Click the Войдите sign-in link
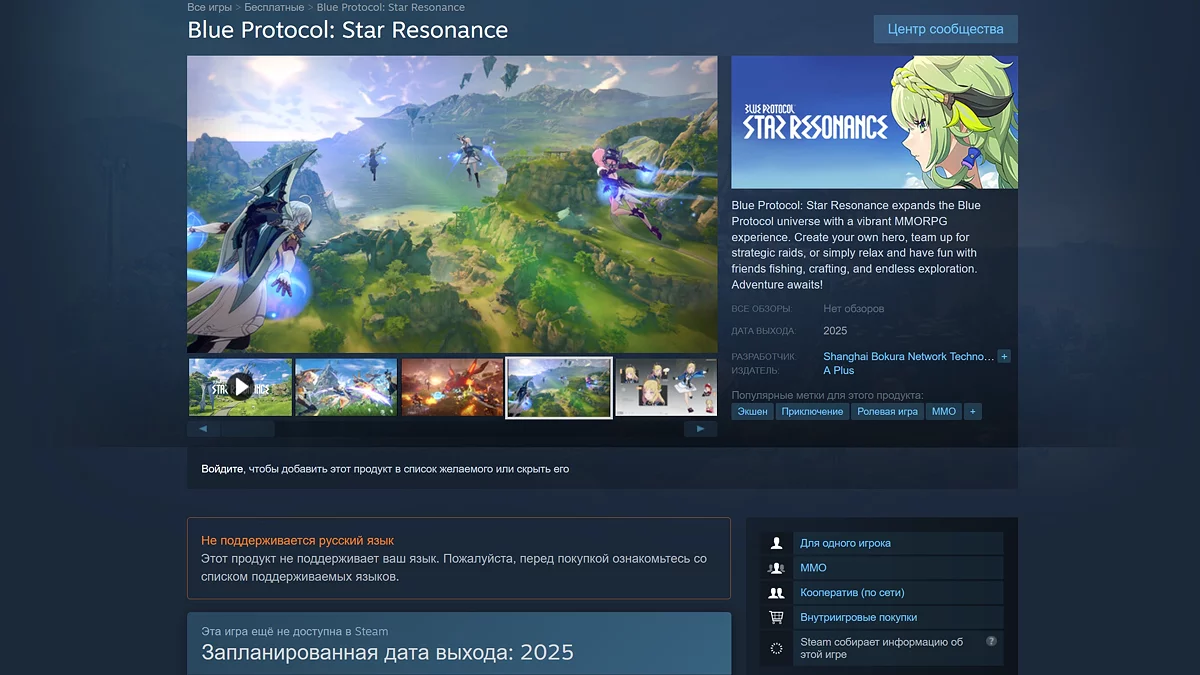1200x675 pixels. [222, 469]
